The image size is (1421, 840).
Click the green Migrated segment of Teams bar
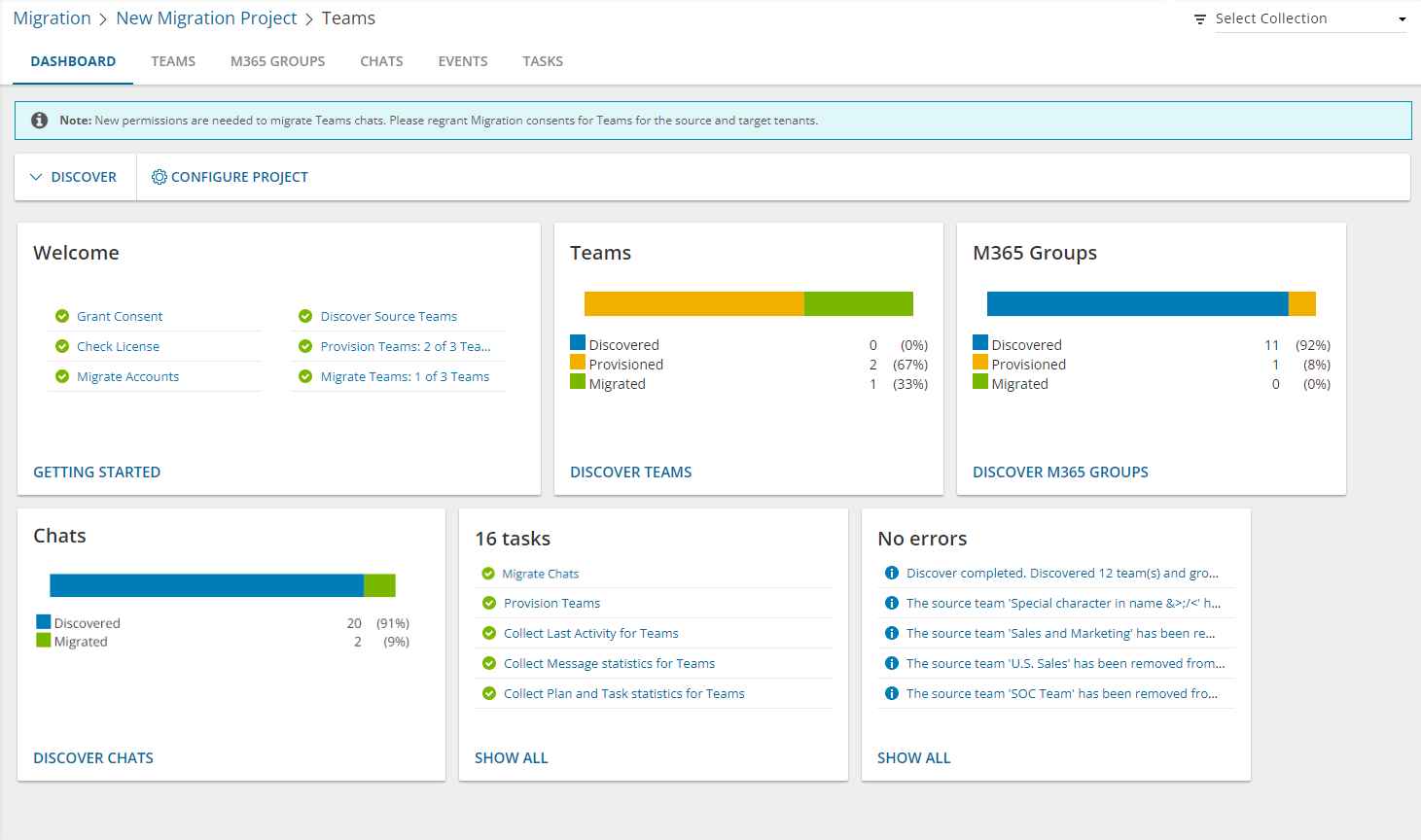pos(858,303)
